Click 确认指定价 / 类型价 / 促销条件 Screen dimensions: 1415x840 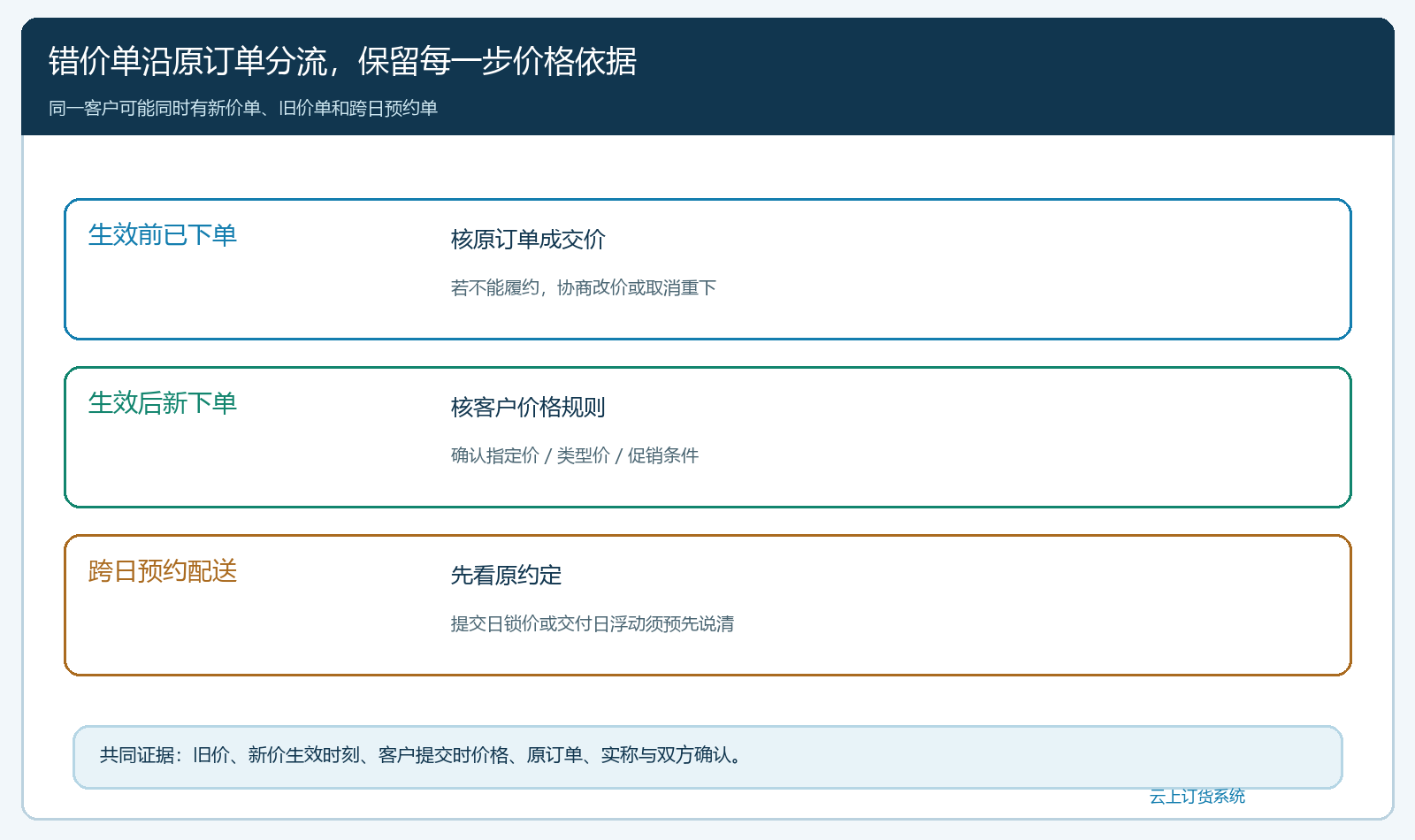[x=575, y=455]
